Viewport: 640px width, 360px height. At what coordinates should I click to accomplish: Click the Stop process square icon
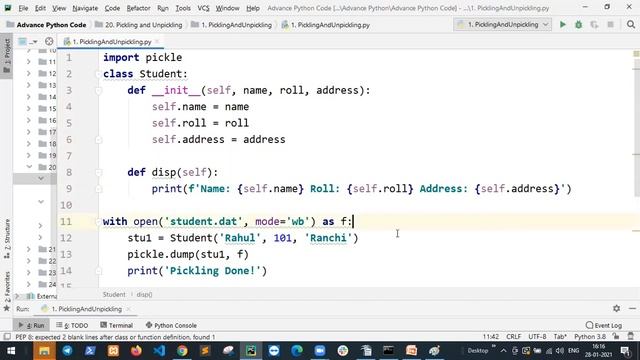611,24
